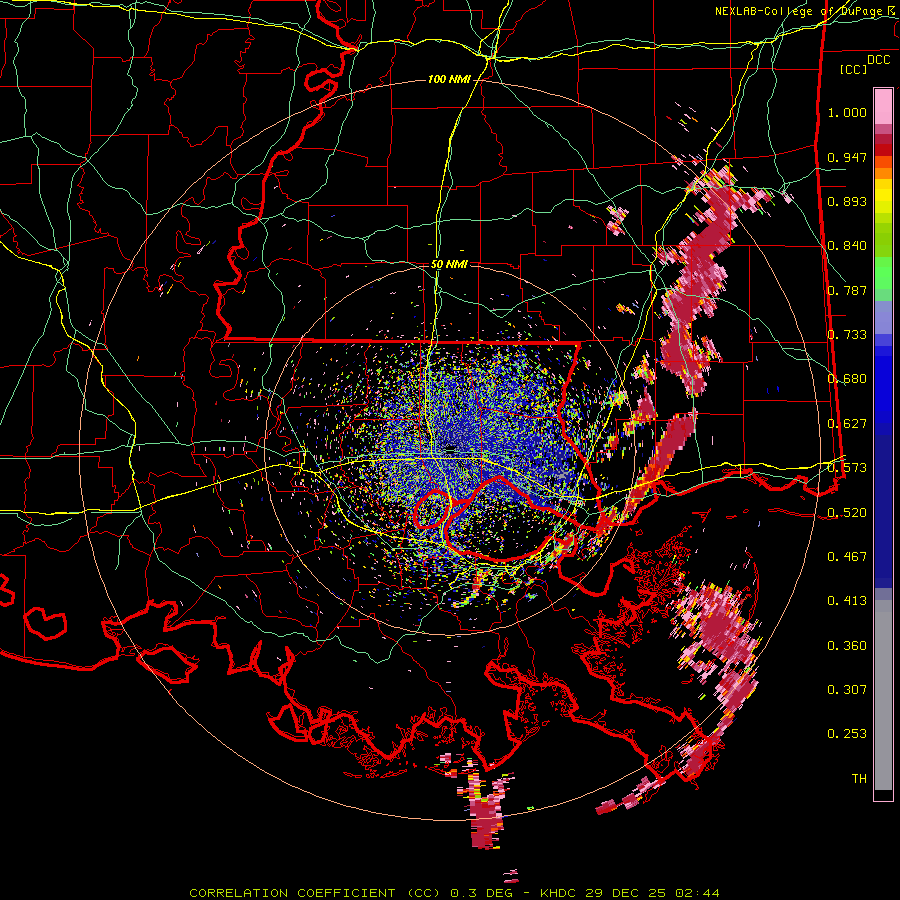Click the 0.3 DEG elevation text

(x=481, y=893)
